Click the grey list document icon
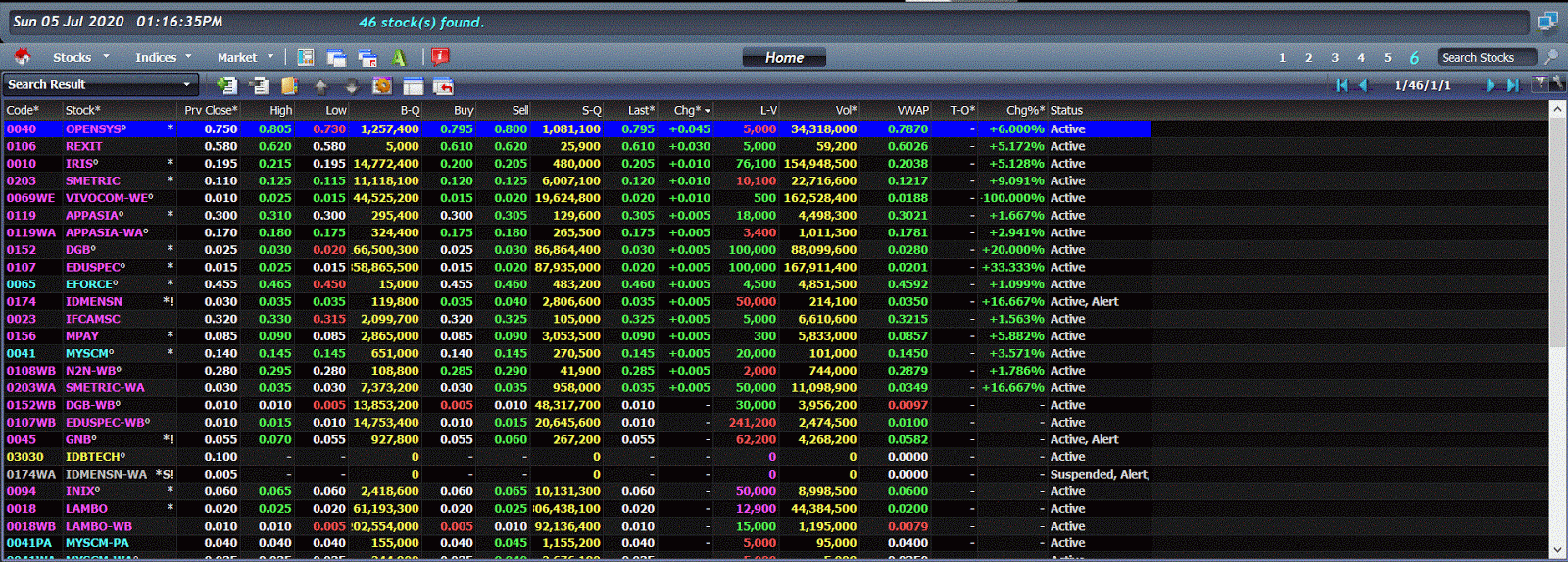This screenshot has height=562, width=1568. pyautogui.click(x=260, y=85)
